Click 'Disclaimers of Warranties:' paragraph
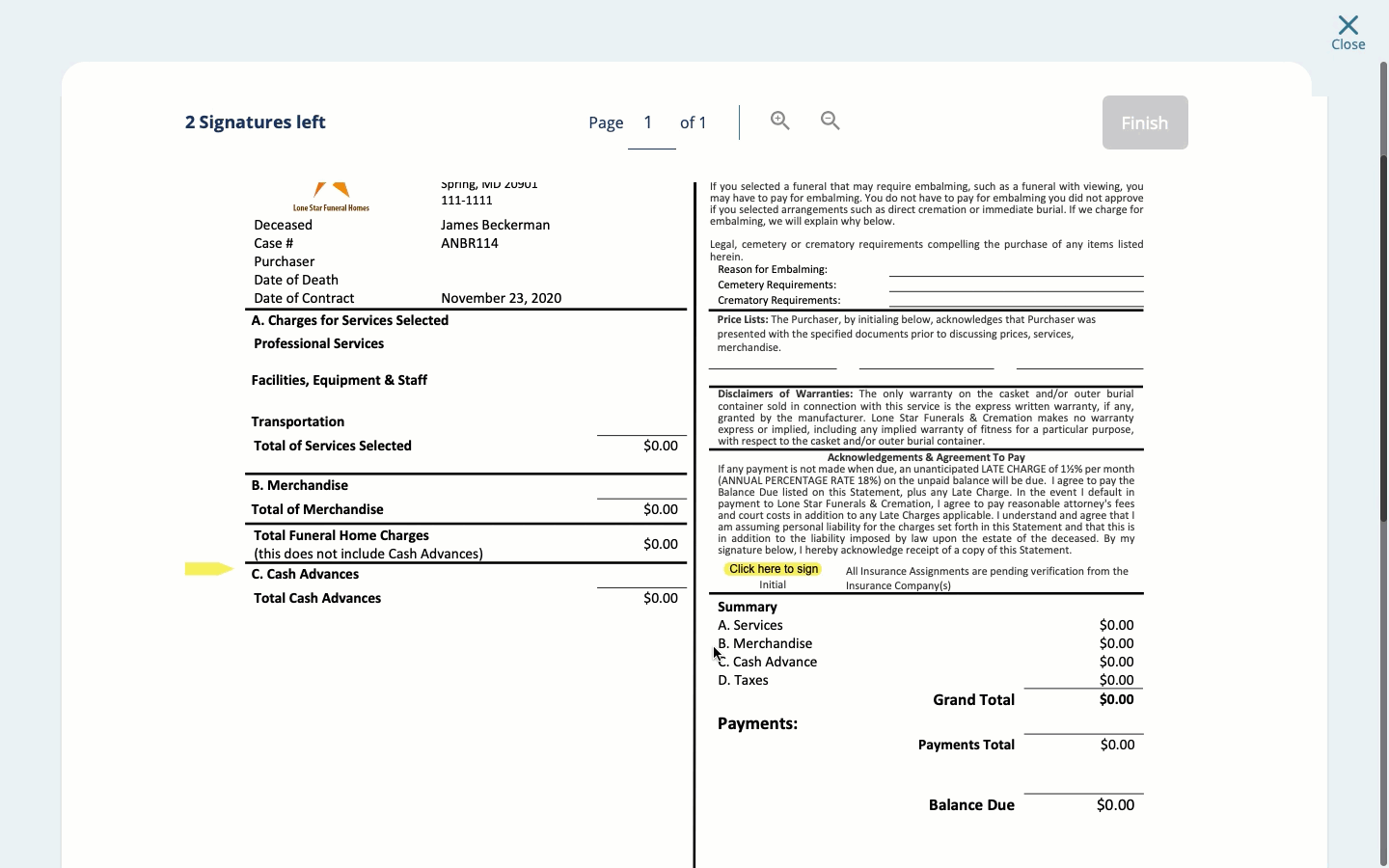The height and width of the screenshot is (868, 1389). point(926,418)
